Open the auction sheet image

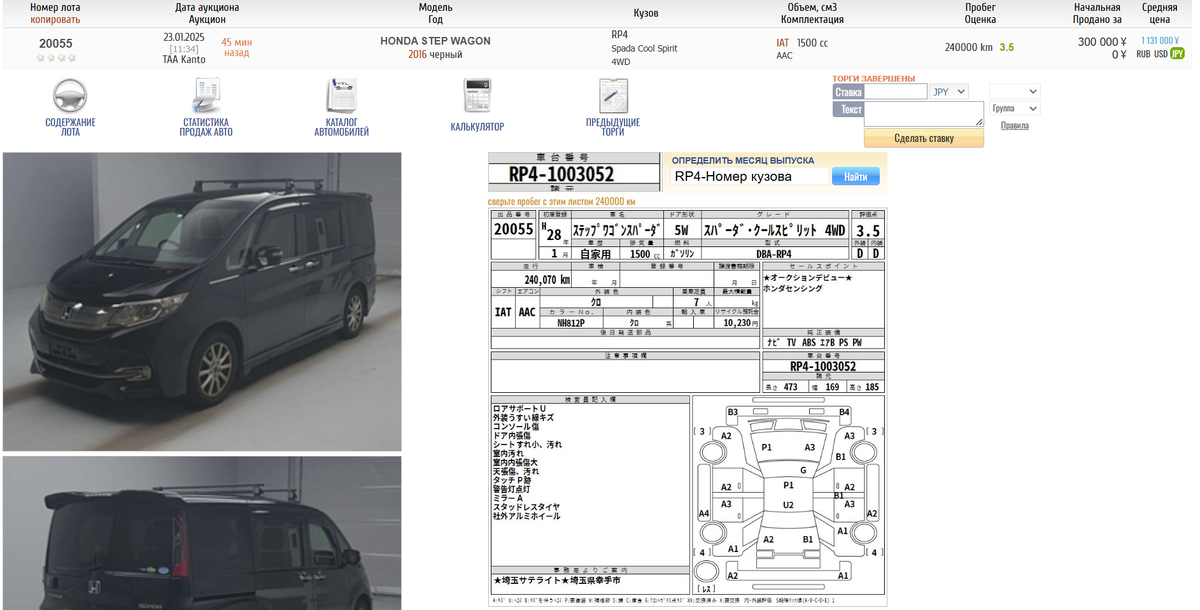coord(689,407)
